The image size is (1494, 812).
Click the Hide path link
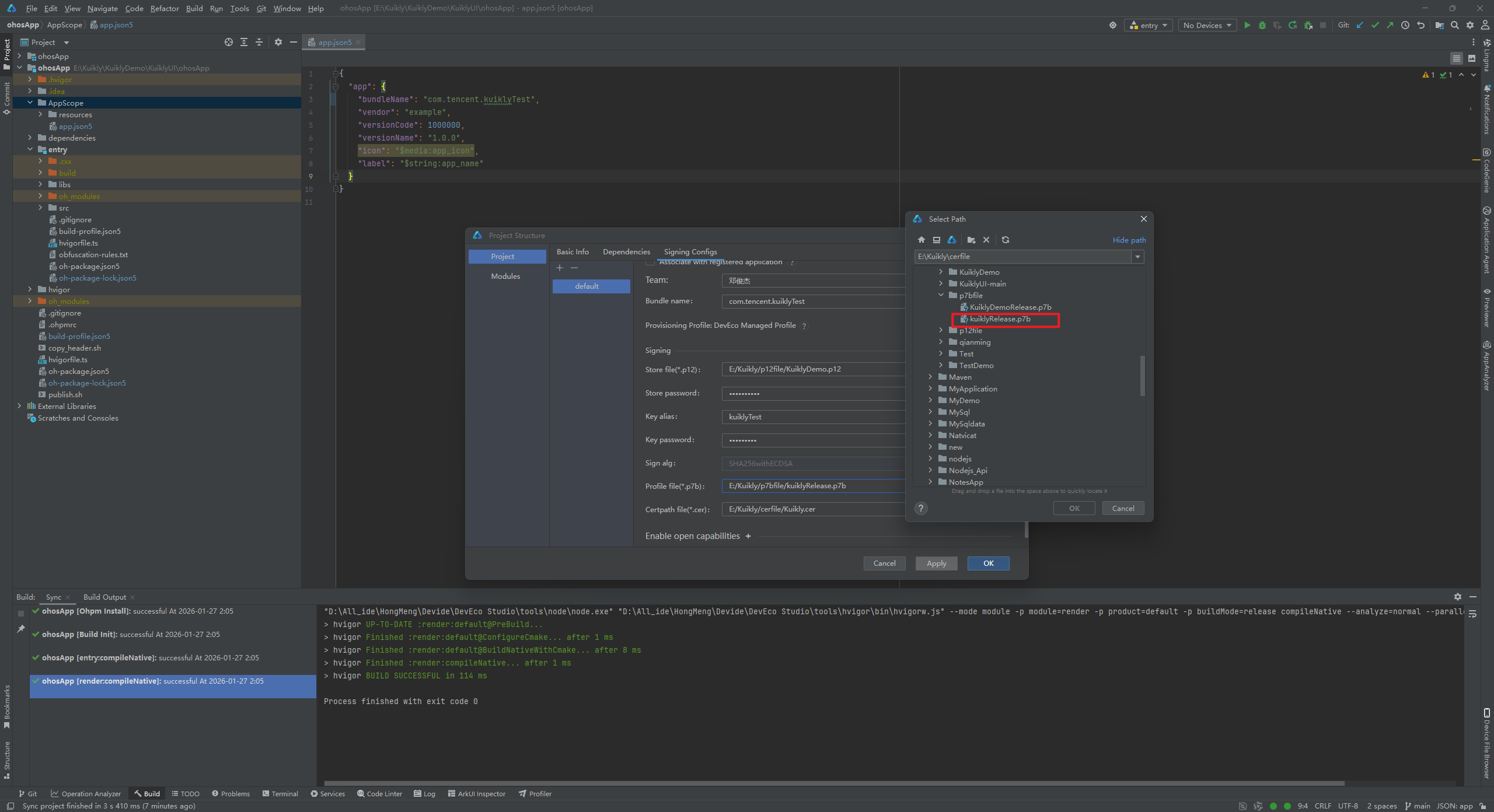point(1129,240)
